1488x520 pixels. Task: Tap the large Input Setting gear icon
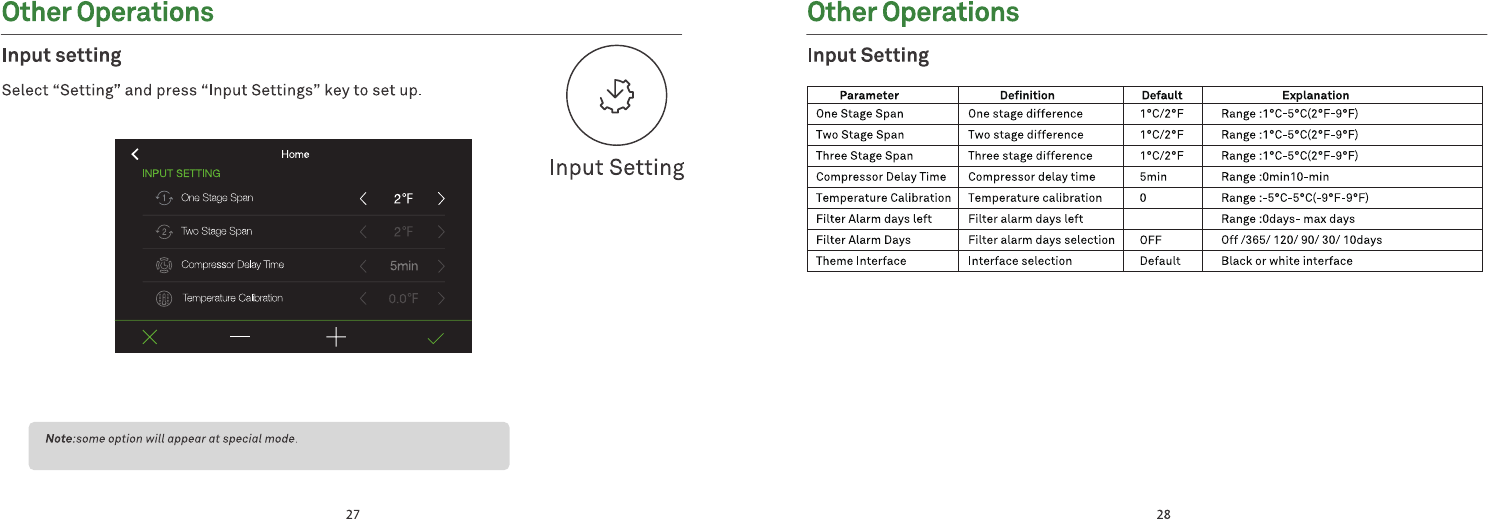pos(616,95)
